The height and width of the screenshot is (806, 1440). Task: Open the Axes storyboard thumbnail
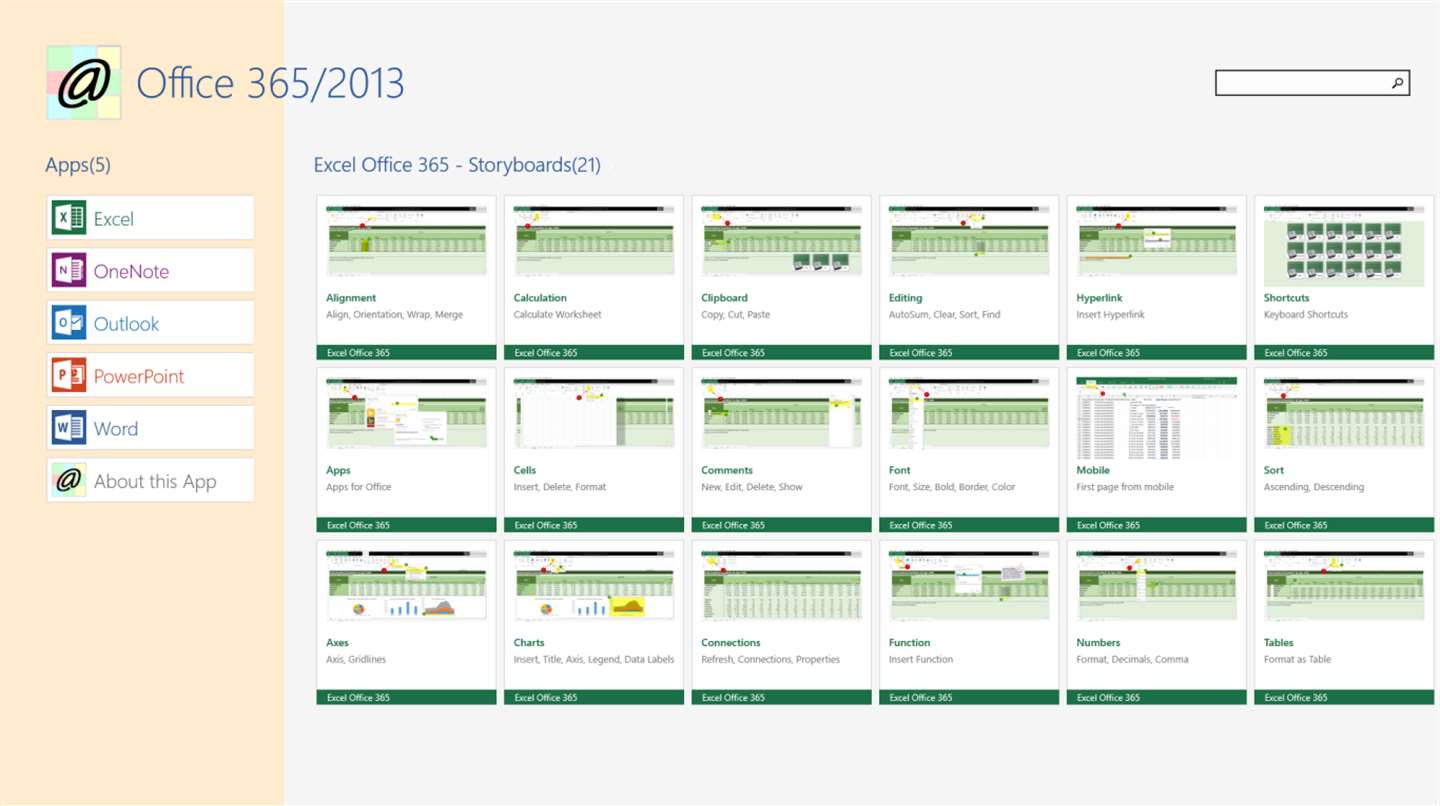(406, 588)
